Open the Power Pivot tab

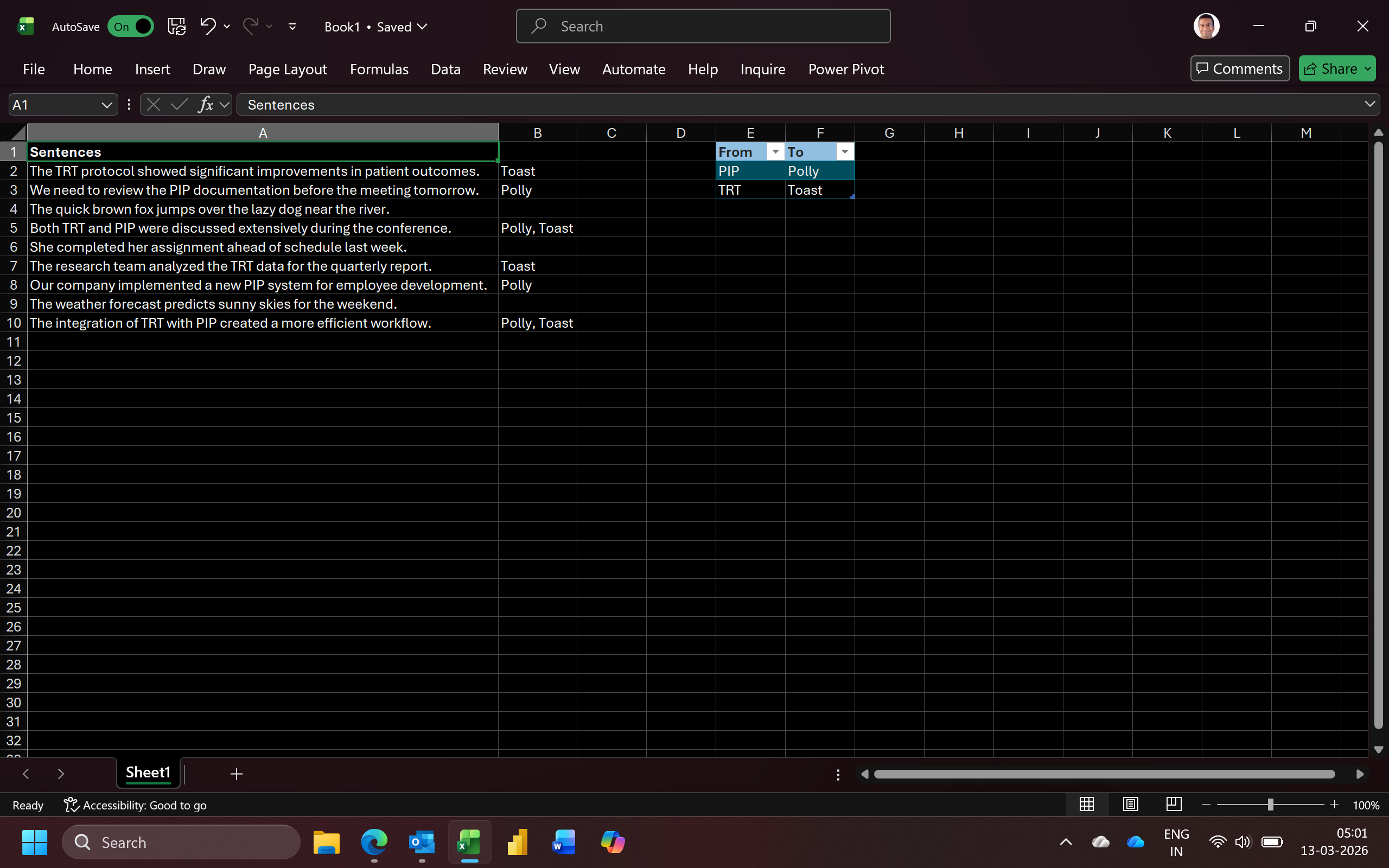[845, 69]
